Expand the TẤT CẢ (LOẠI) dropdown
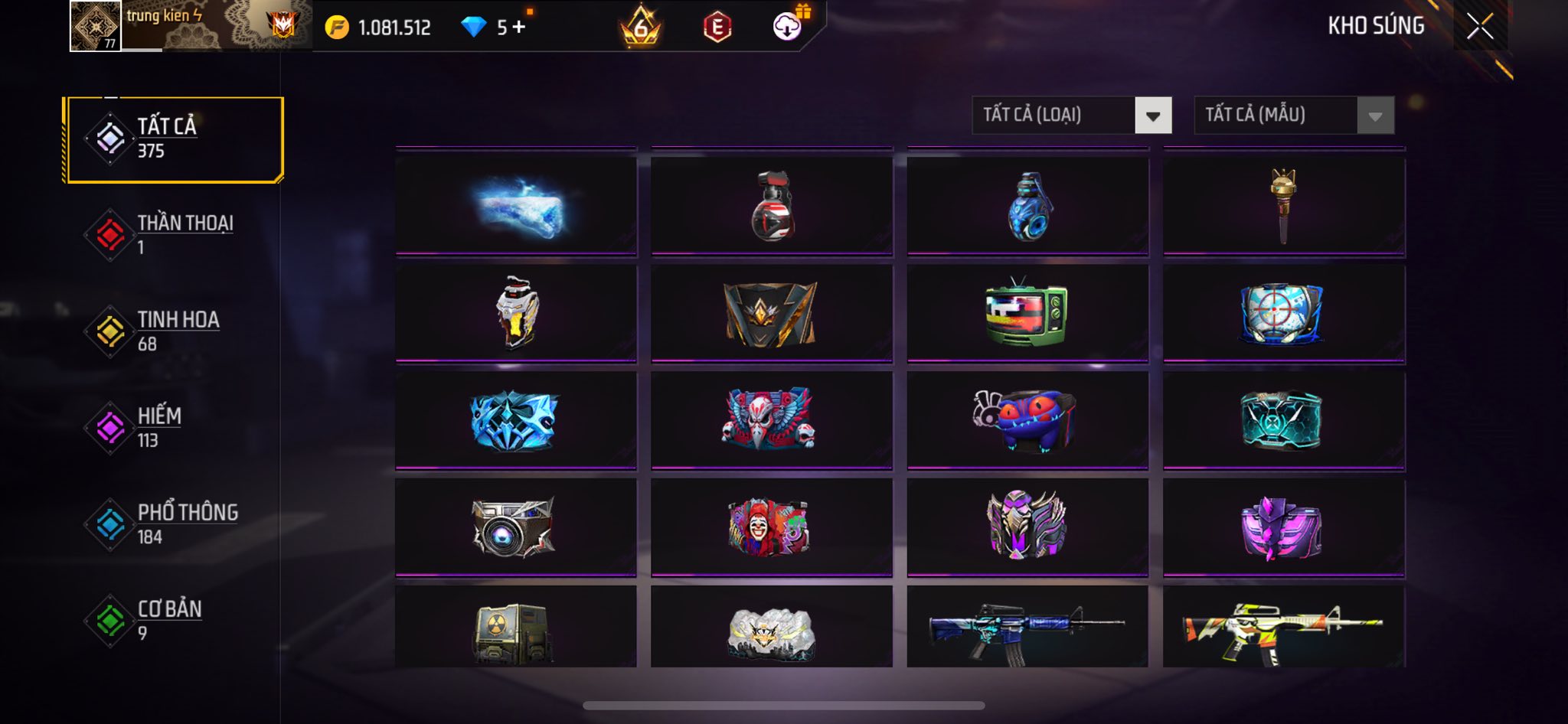 click(x=1072, y=116)
